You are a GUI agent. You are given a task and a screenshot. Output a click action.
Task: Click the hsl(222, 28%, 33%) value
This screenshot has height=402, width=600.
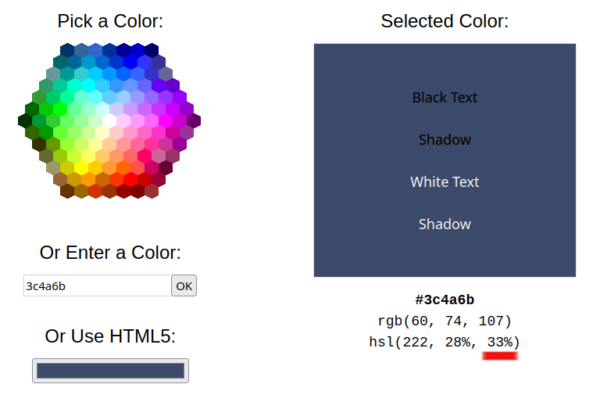click(445, 342)
